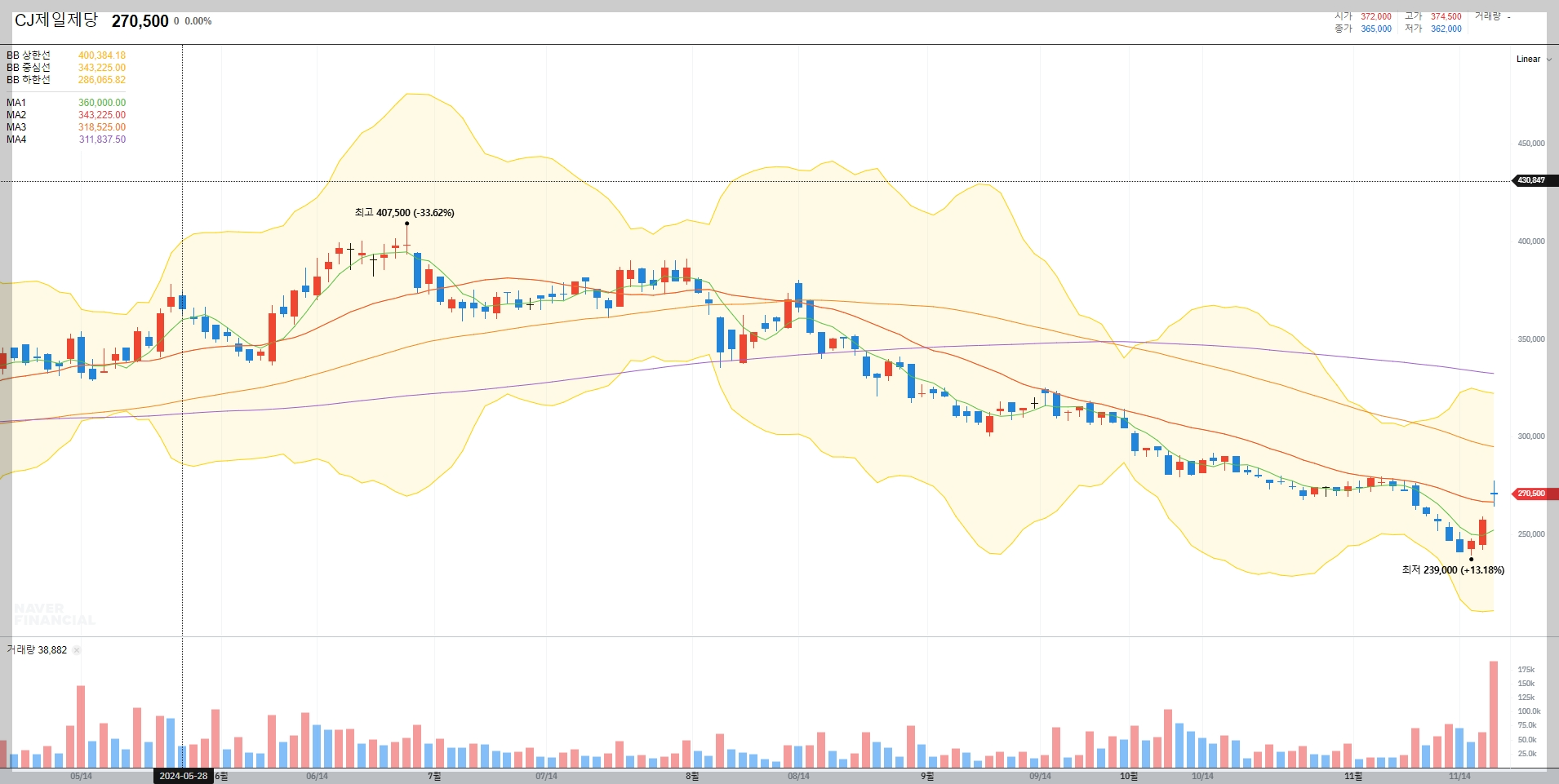The height and width of the screenshot is (784, 1559).
Task: Click the 250,000 price axis label
Action: [x=1531, y=534]
